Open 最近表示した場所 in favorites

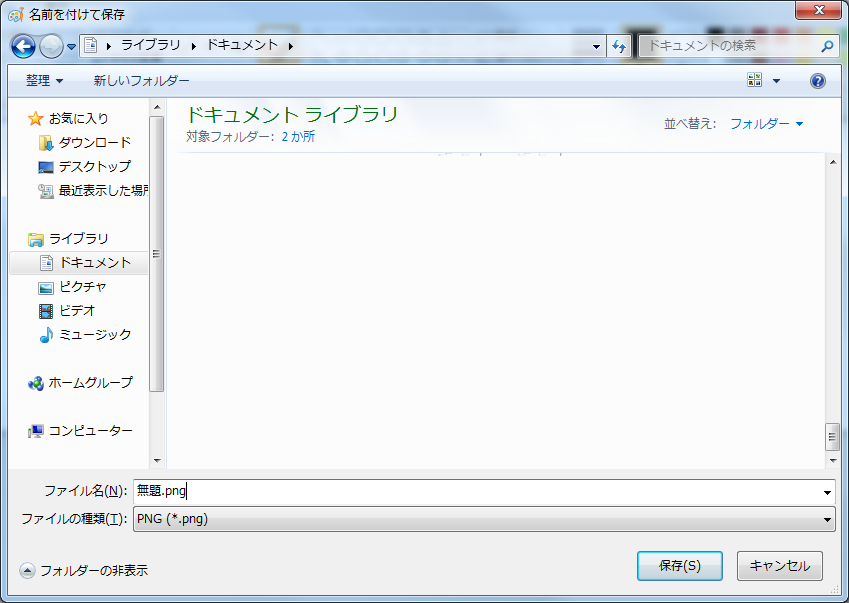(103, 191)
